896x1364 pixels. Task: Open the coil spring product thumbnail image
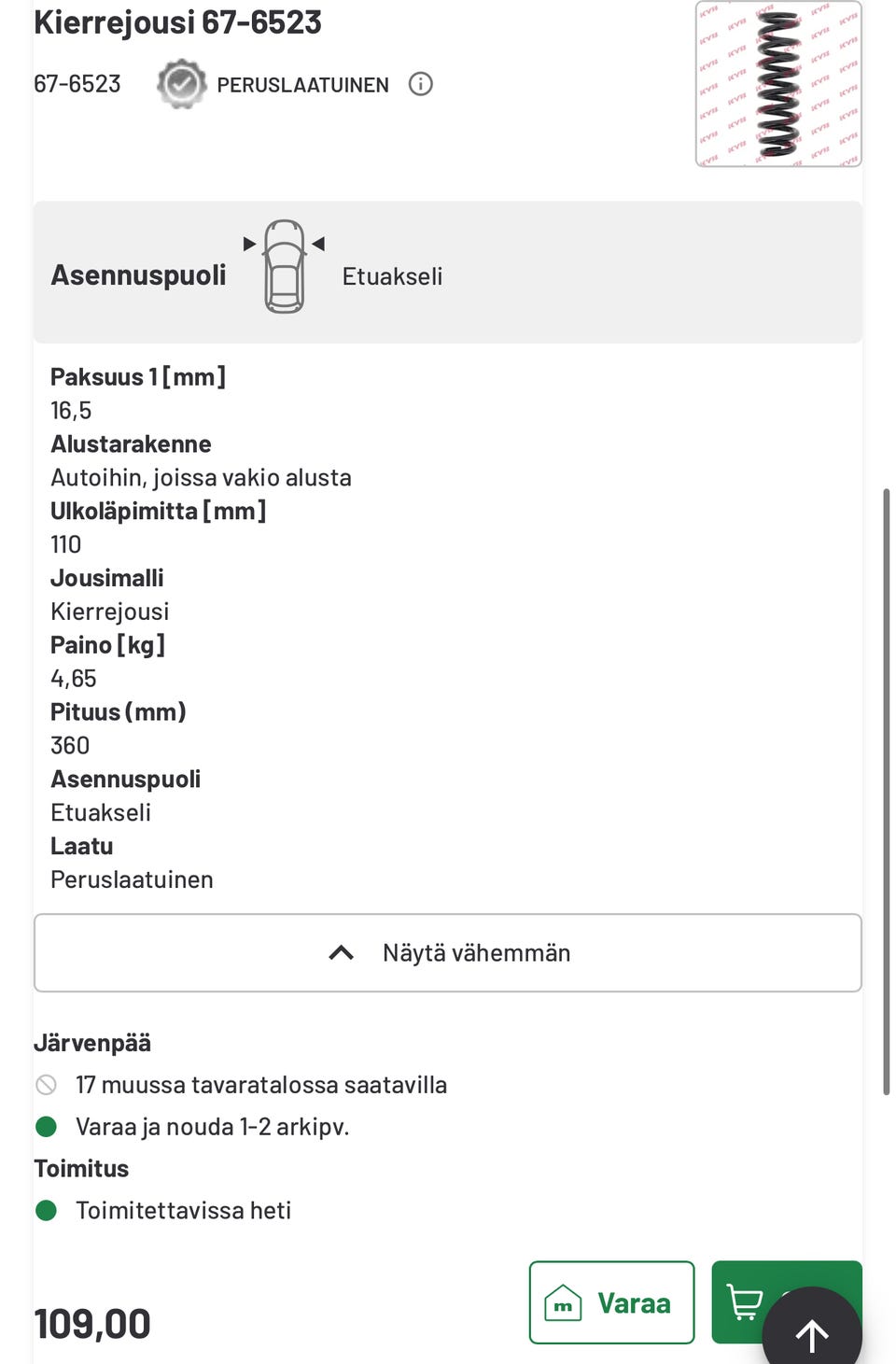[778, 84]
